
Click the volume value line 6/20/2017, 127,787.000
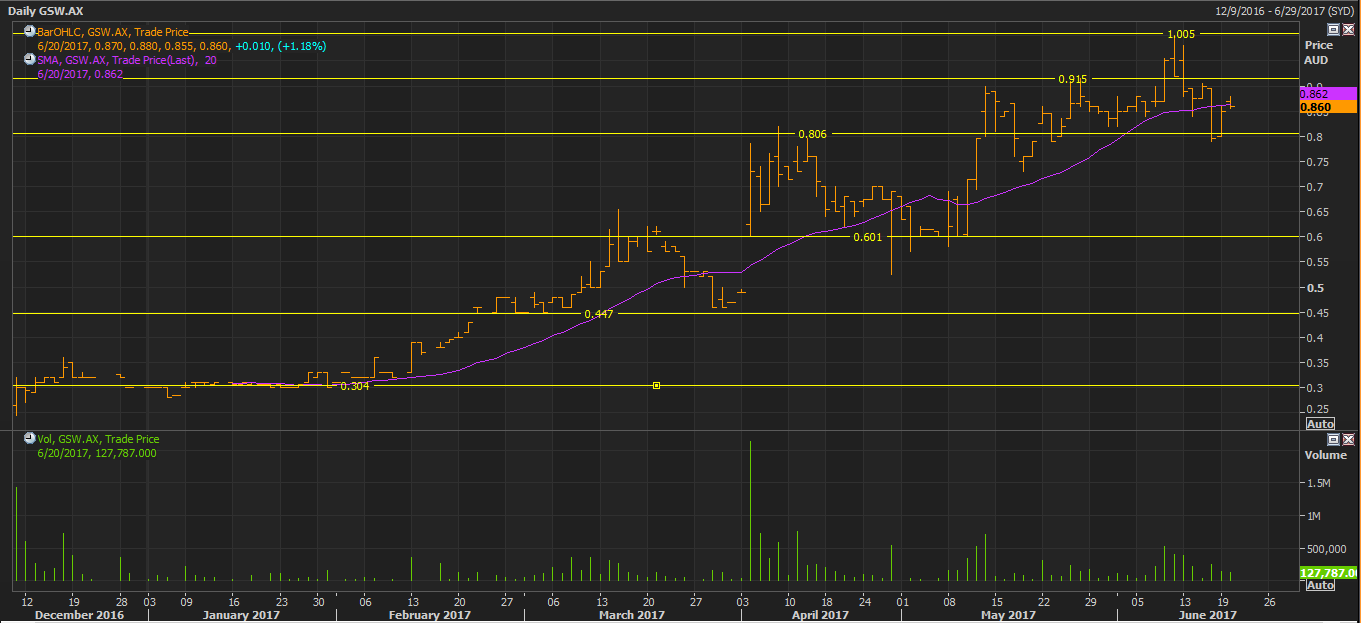tap(97, 453)
